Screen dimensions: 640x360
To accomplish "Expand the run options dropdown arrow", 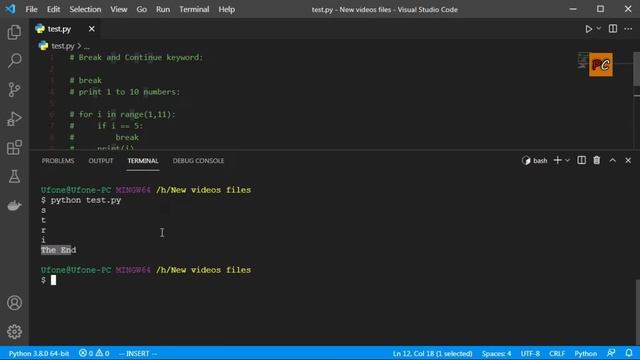I will (x=598, y=29).
